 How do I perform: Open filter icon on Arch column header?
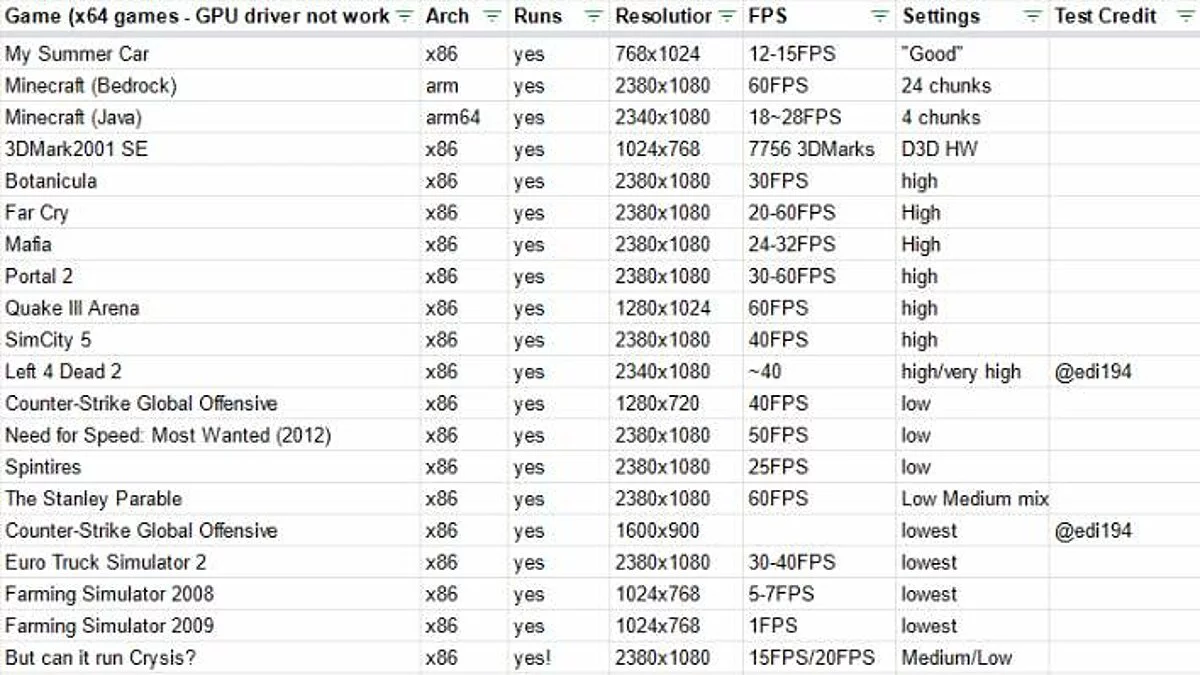click(492, 17)
